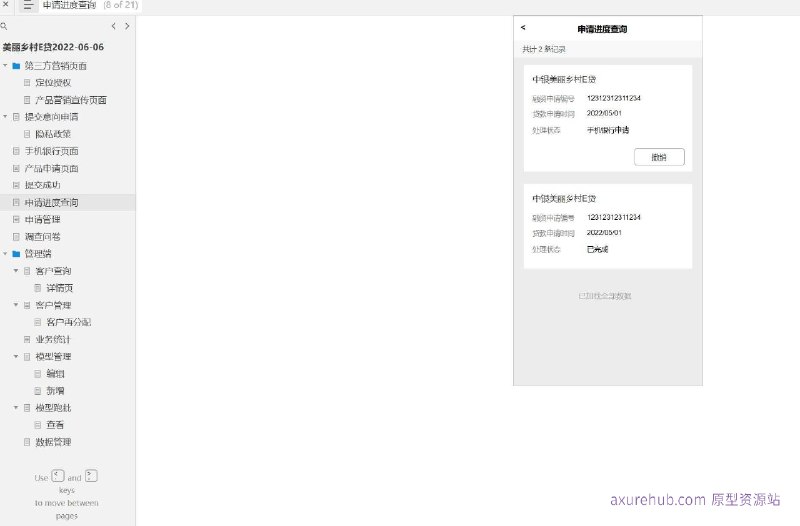
Task: Go to next page with right chevron
Action: coord(127,26)
